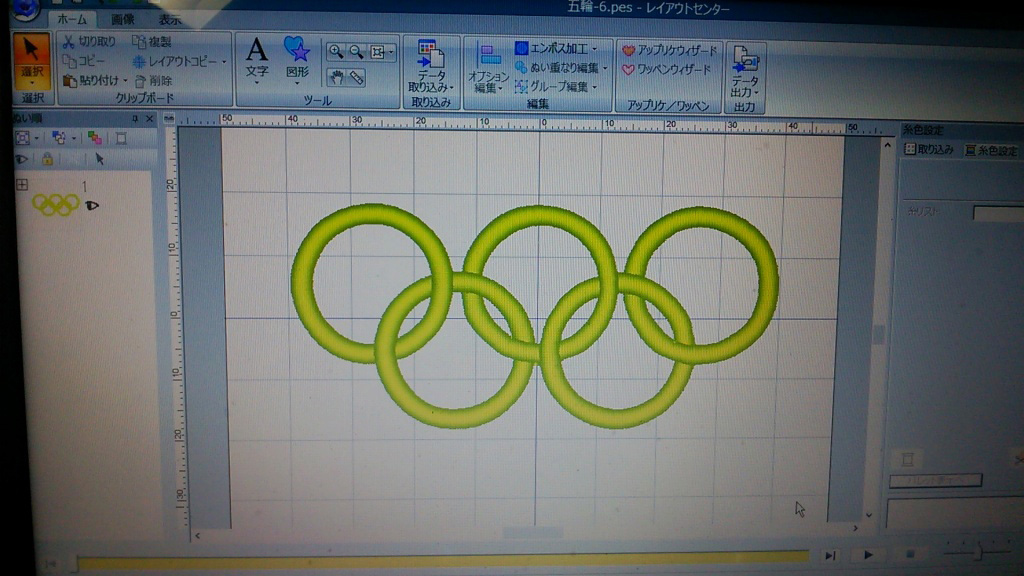Click the application orb button
1024x576 pixels.
pos(25,8)
